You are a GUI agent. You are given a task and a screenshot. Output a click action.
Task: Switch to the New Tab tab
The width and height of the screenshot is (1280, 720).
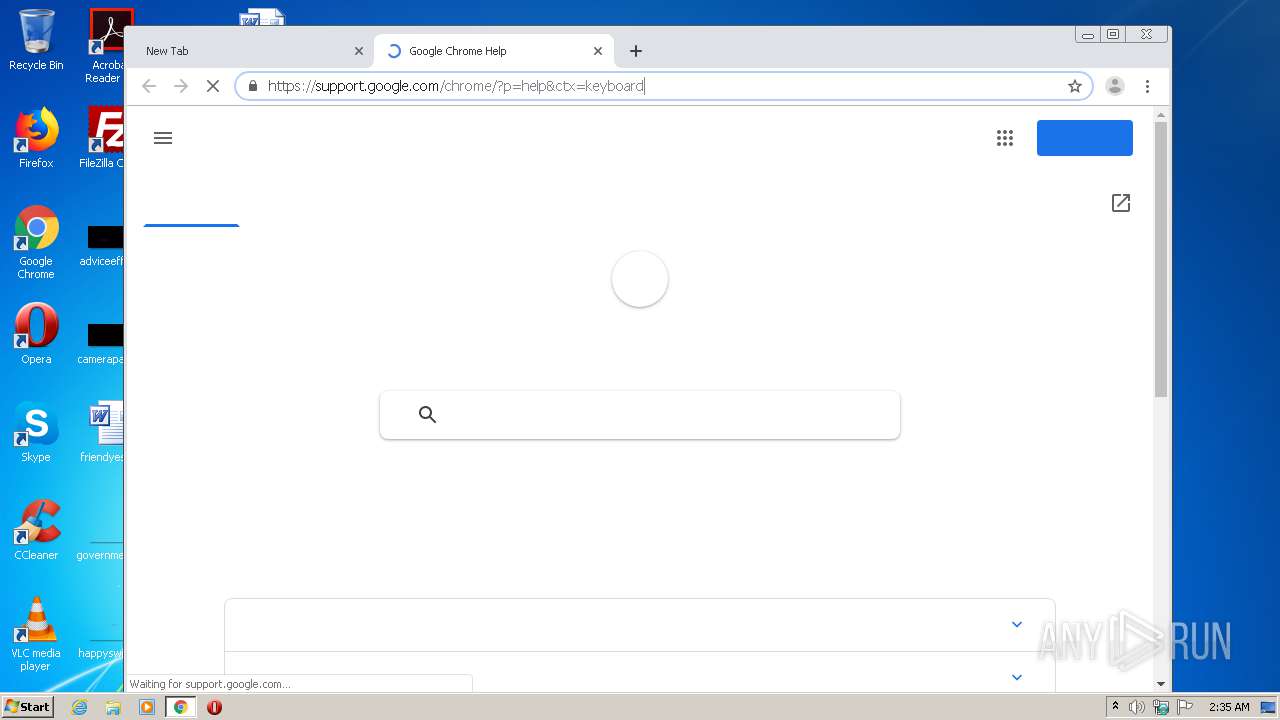pos(250,51)
